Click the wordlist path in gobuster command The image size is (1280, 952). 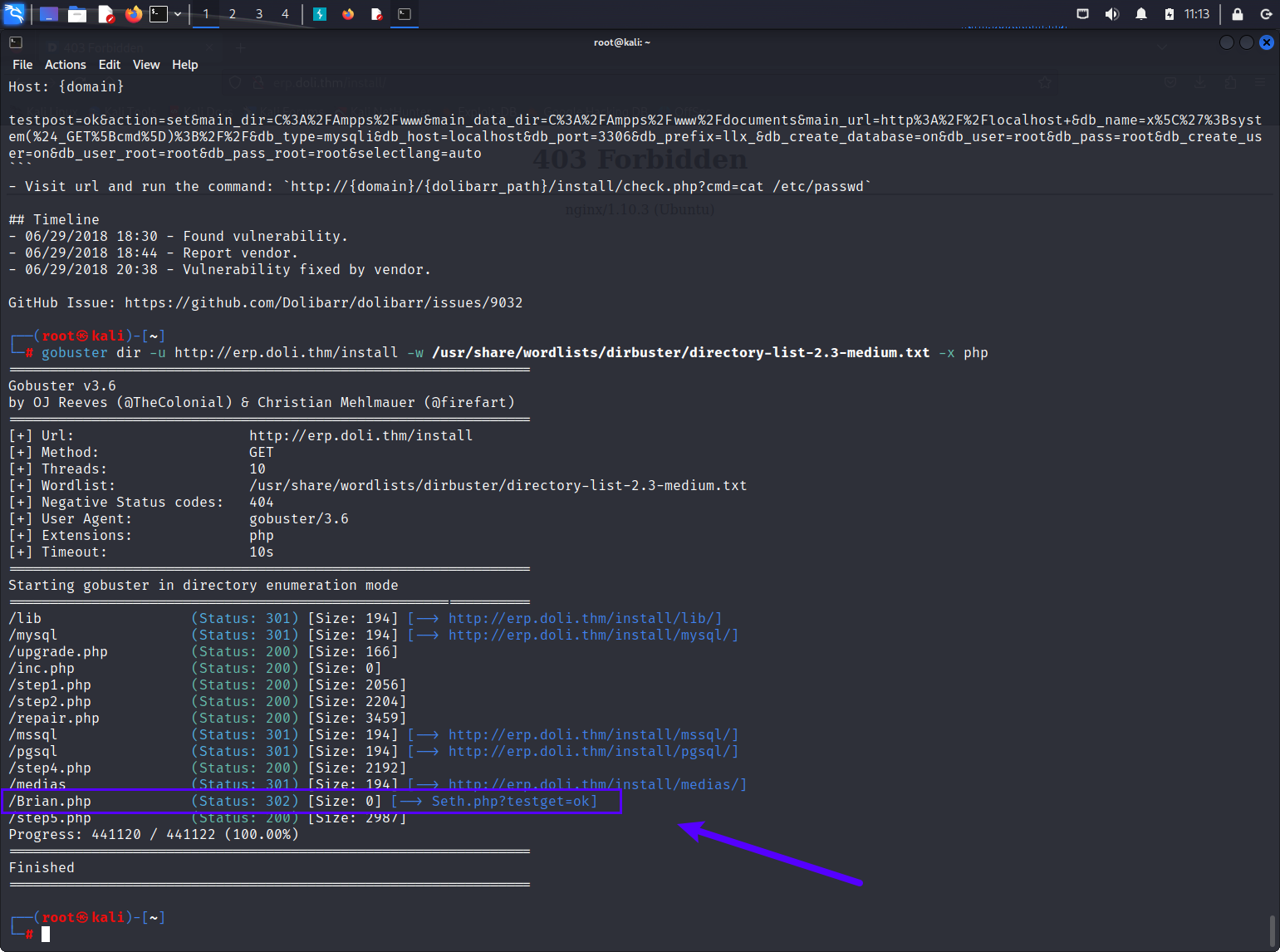681,352
